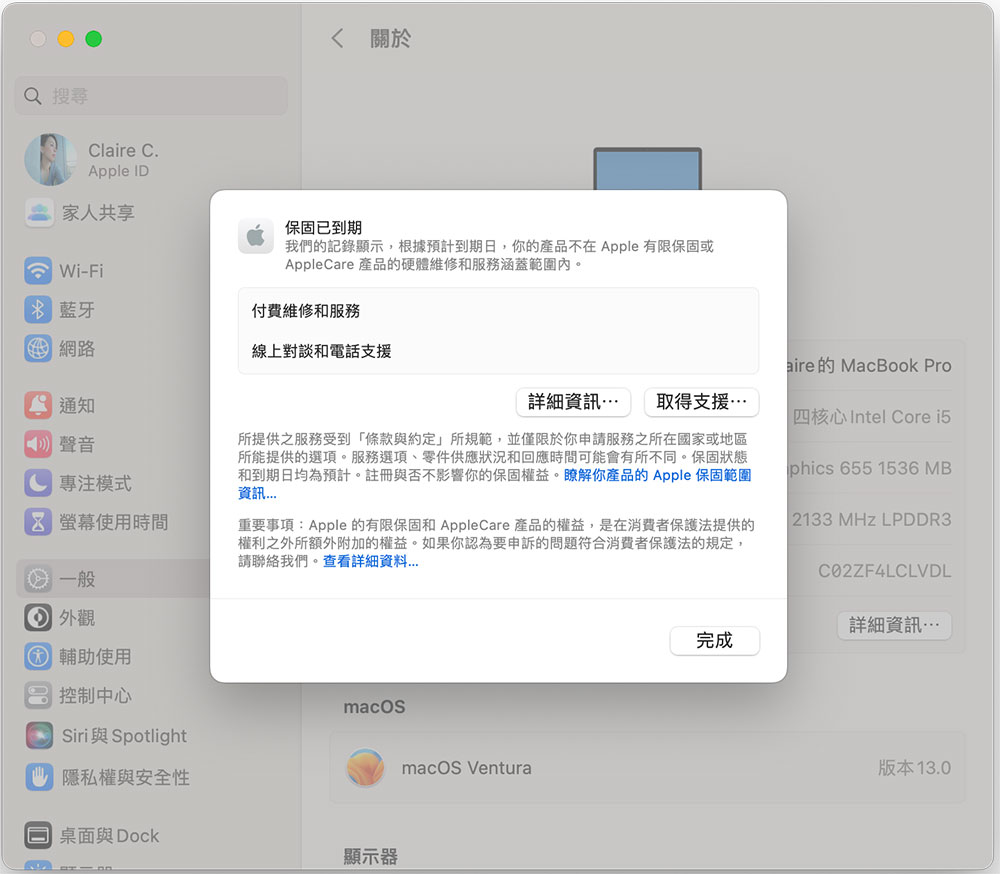Open 桌面與 Dock label

[x=109, y=836]
